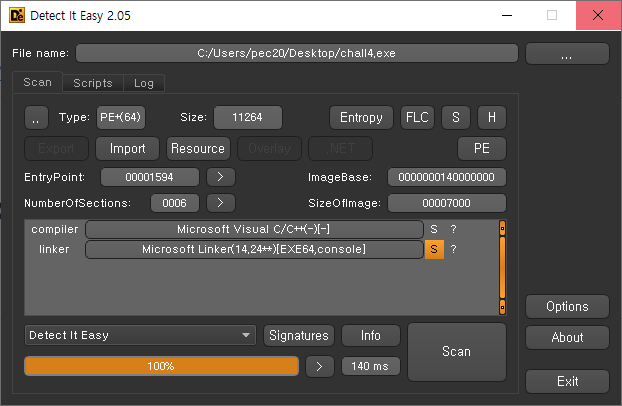Close the Detect It Easy window
The image size is (622, 406).
(598, 15)
